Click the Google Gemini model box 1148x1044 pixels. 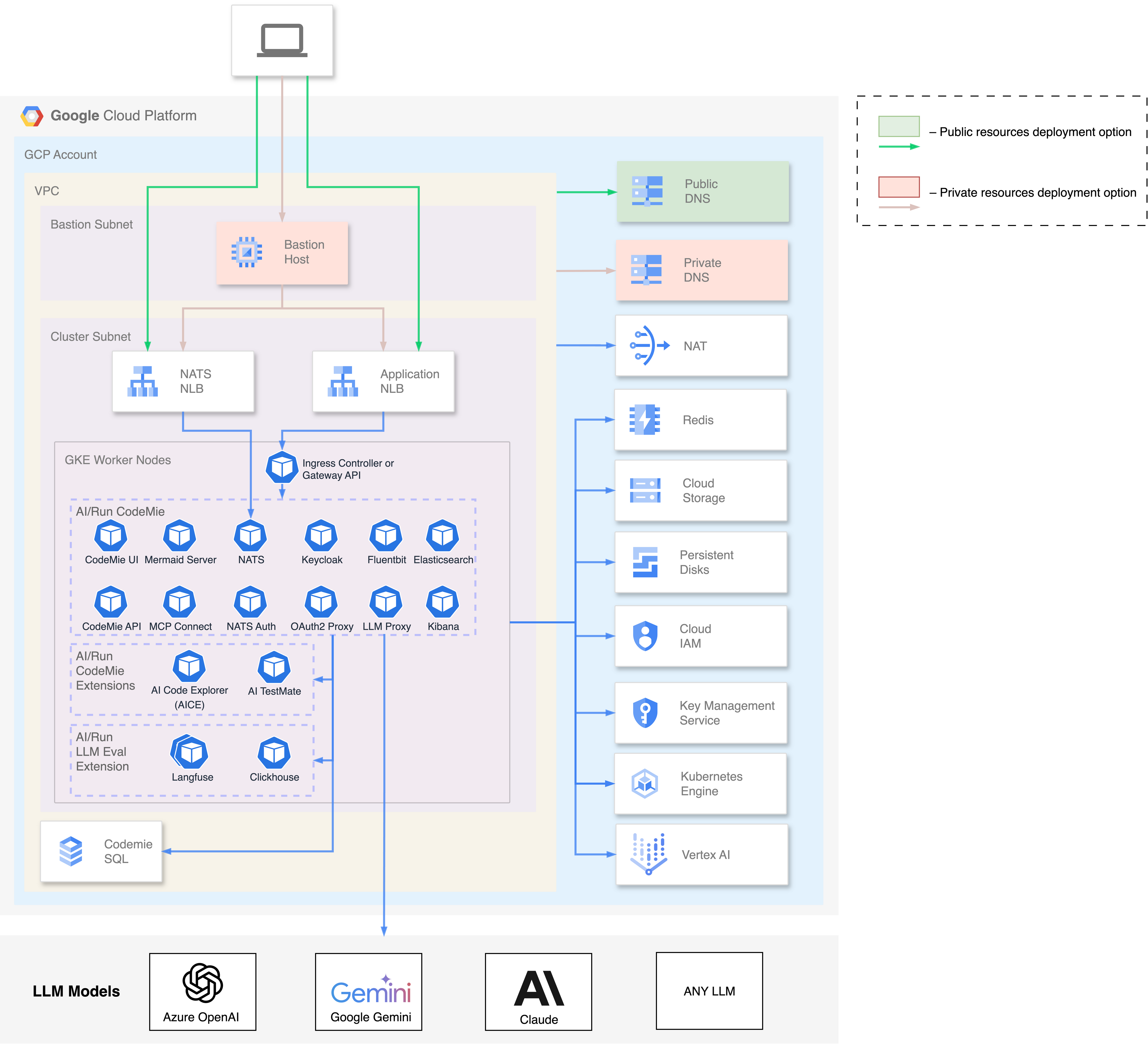pyautogui.click(x=369, y=992)
